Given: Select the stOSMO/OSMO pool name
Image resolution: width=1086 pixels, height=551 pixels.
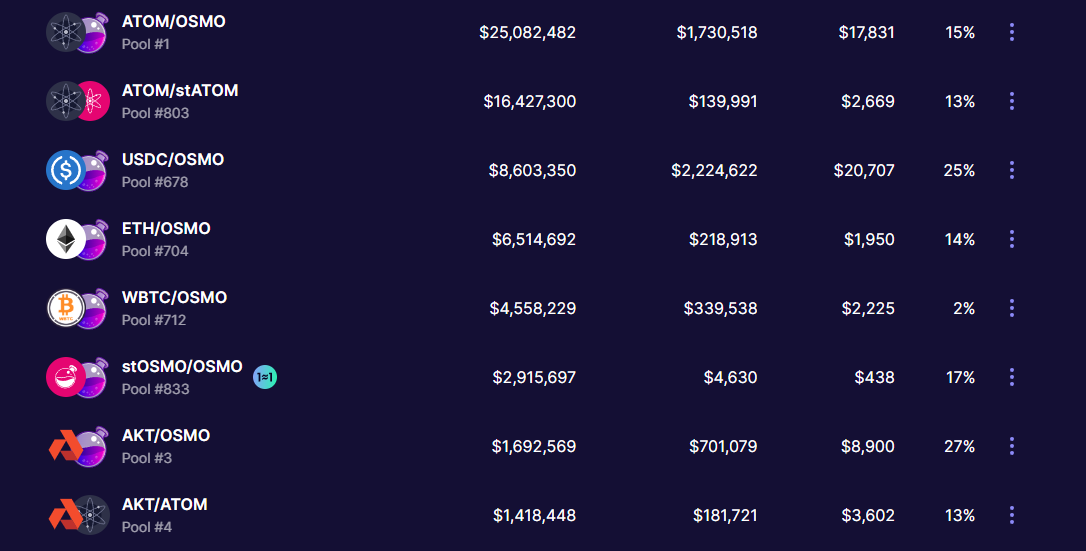Looking at the screenshot, I should coord(182,367).
